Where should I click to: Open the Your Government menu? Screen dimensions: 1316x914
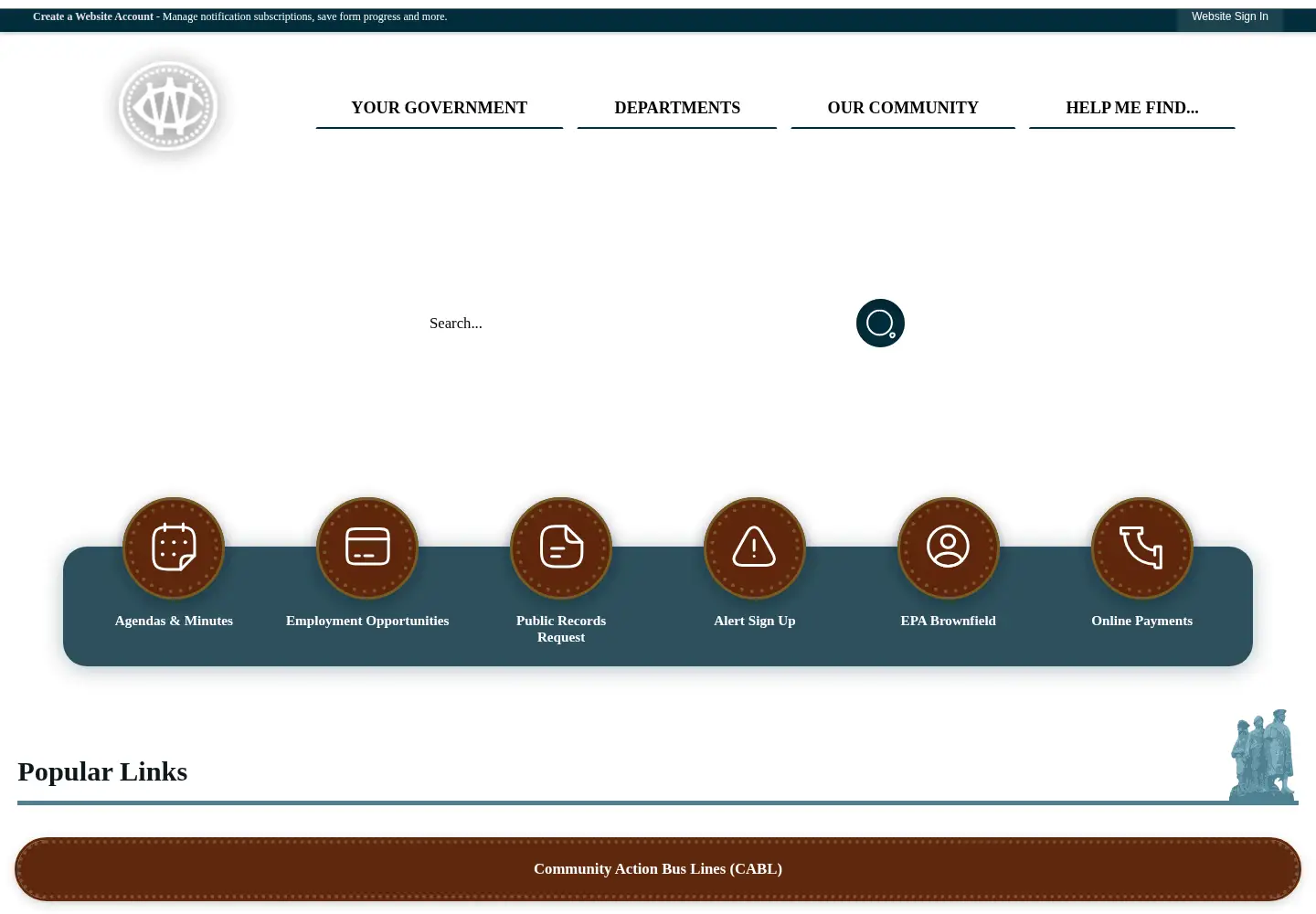[440, 108]
